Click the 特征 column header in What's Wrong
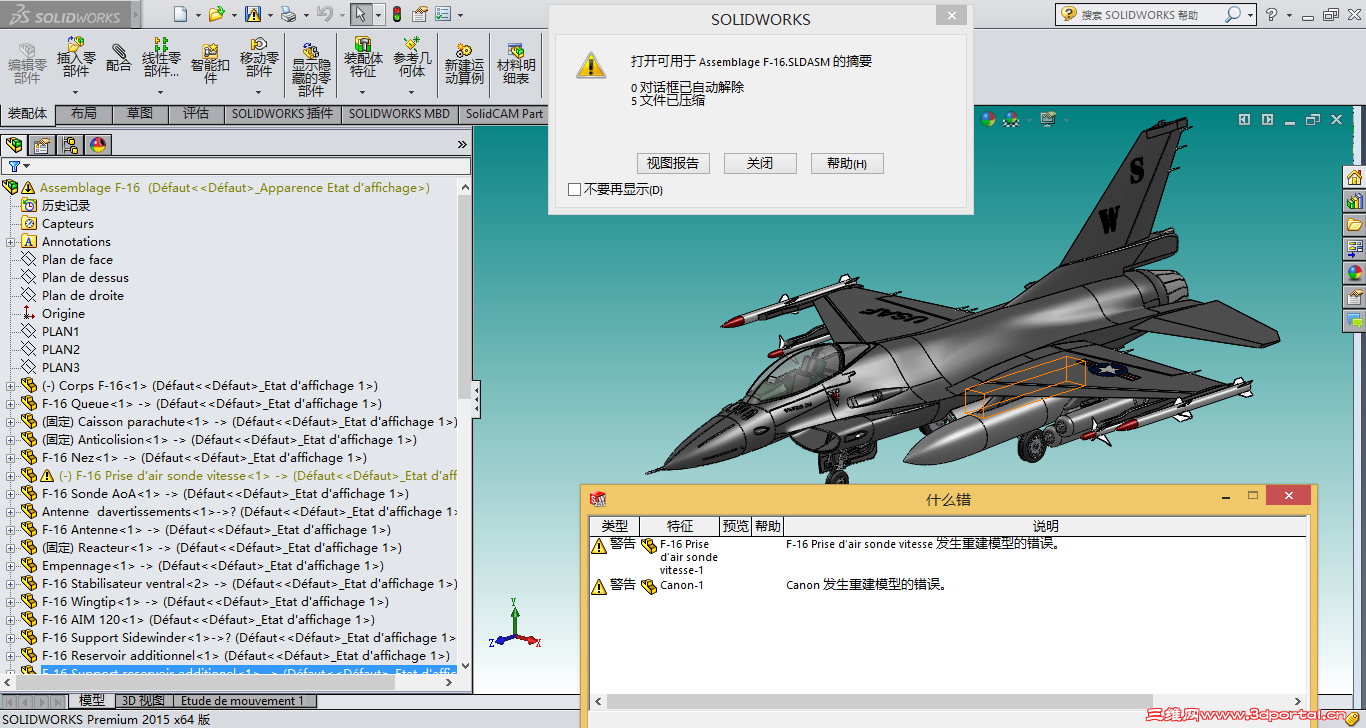The width and height of the screenshot is (1366, 728). [680, 526]
